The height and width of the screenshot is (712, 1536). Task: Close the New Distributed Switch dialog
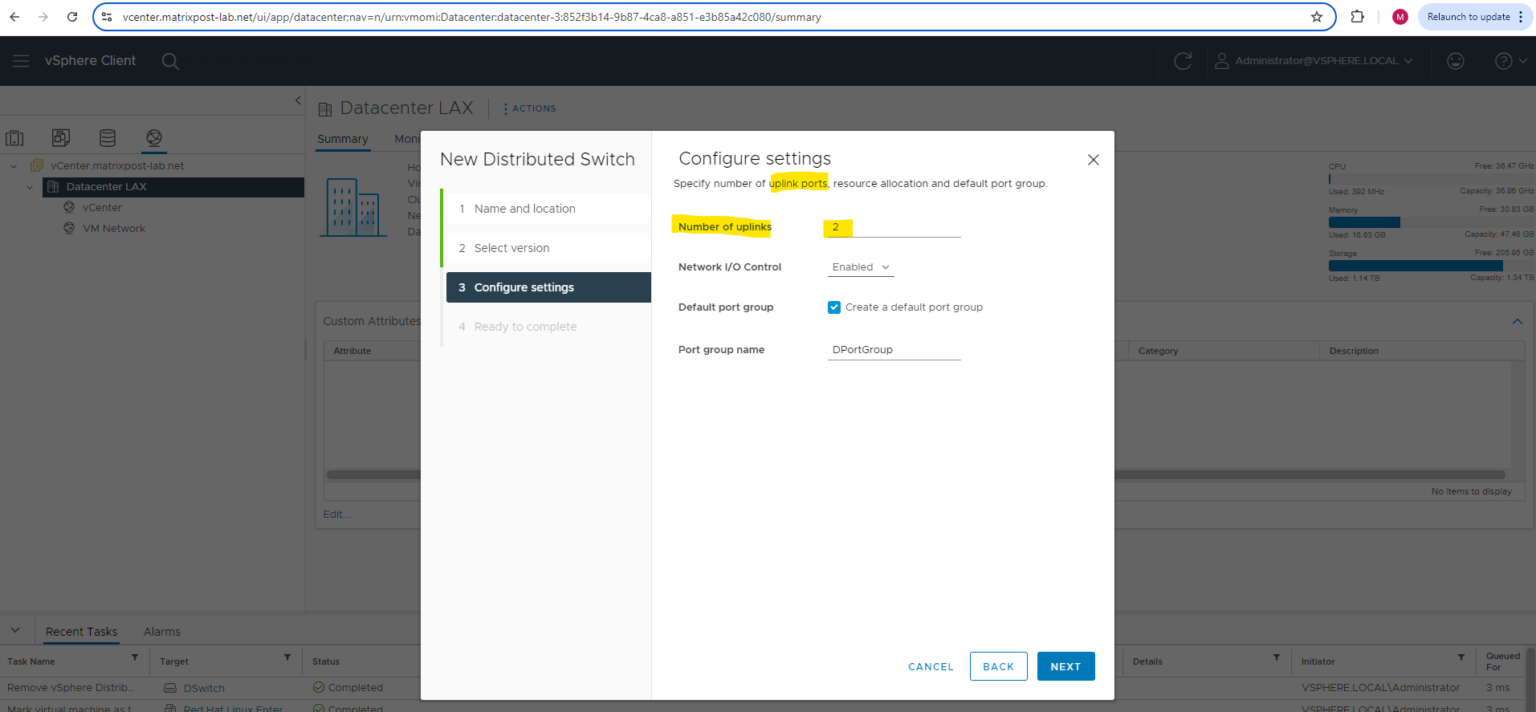point(1093,160)
